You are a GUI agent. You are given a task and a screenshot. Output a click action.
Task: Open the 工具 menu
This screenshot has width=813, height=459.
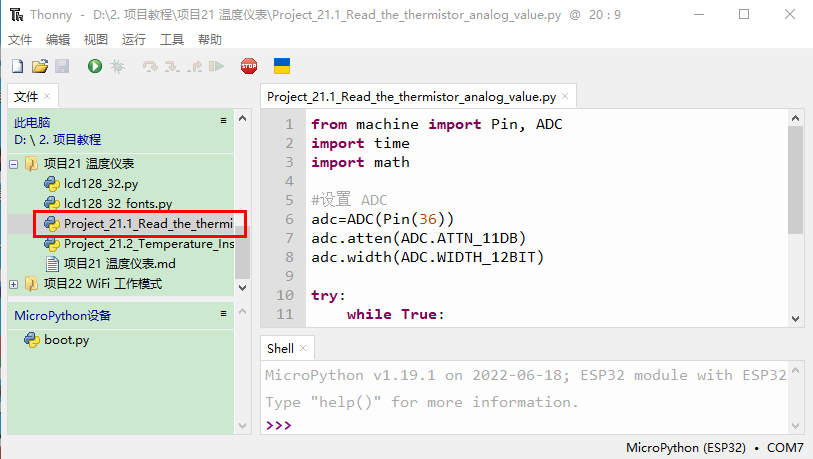click(x=172, y=39)
